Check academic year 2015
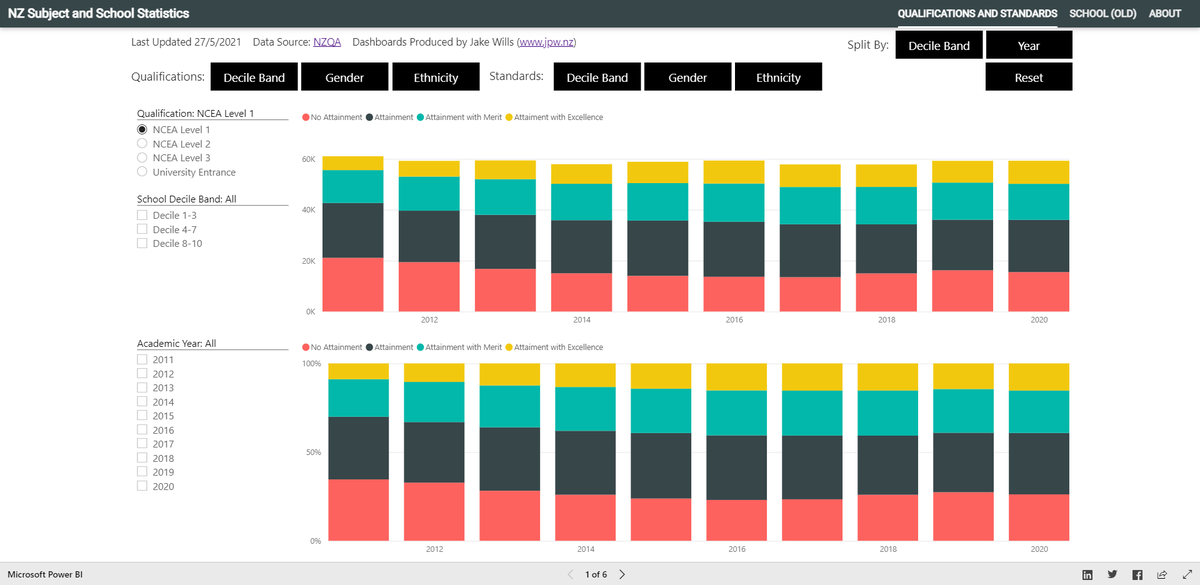The width and height of the screenshot is (1200, 585). coord(142,415)
